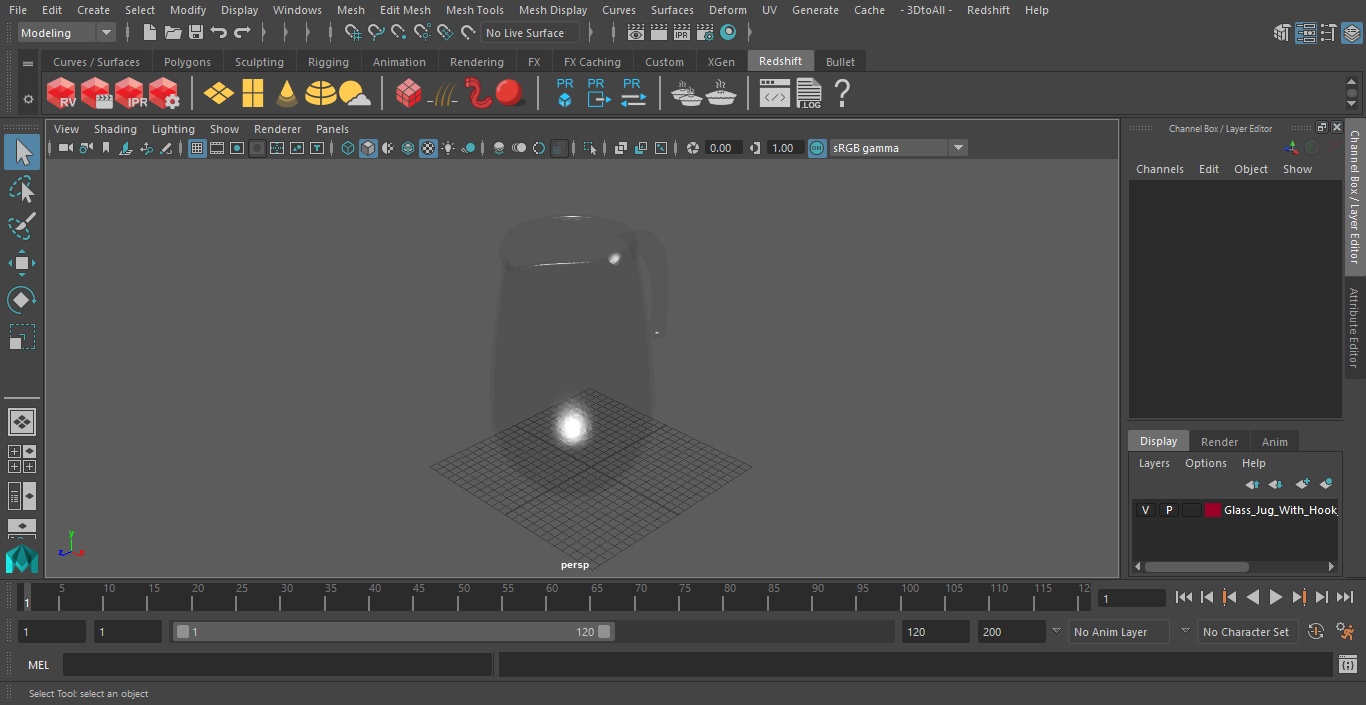The image size is (1366, 705).
Task: Click the Undo arrow in status line
Action: [x=219, y=33]
